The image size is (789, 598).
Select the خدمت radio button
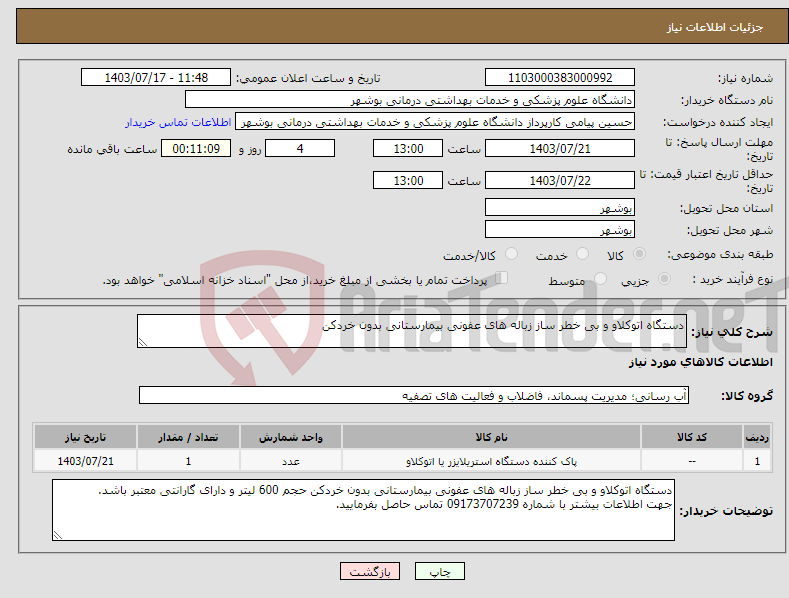click(582, 254)
